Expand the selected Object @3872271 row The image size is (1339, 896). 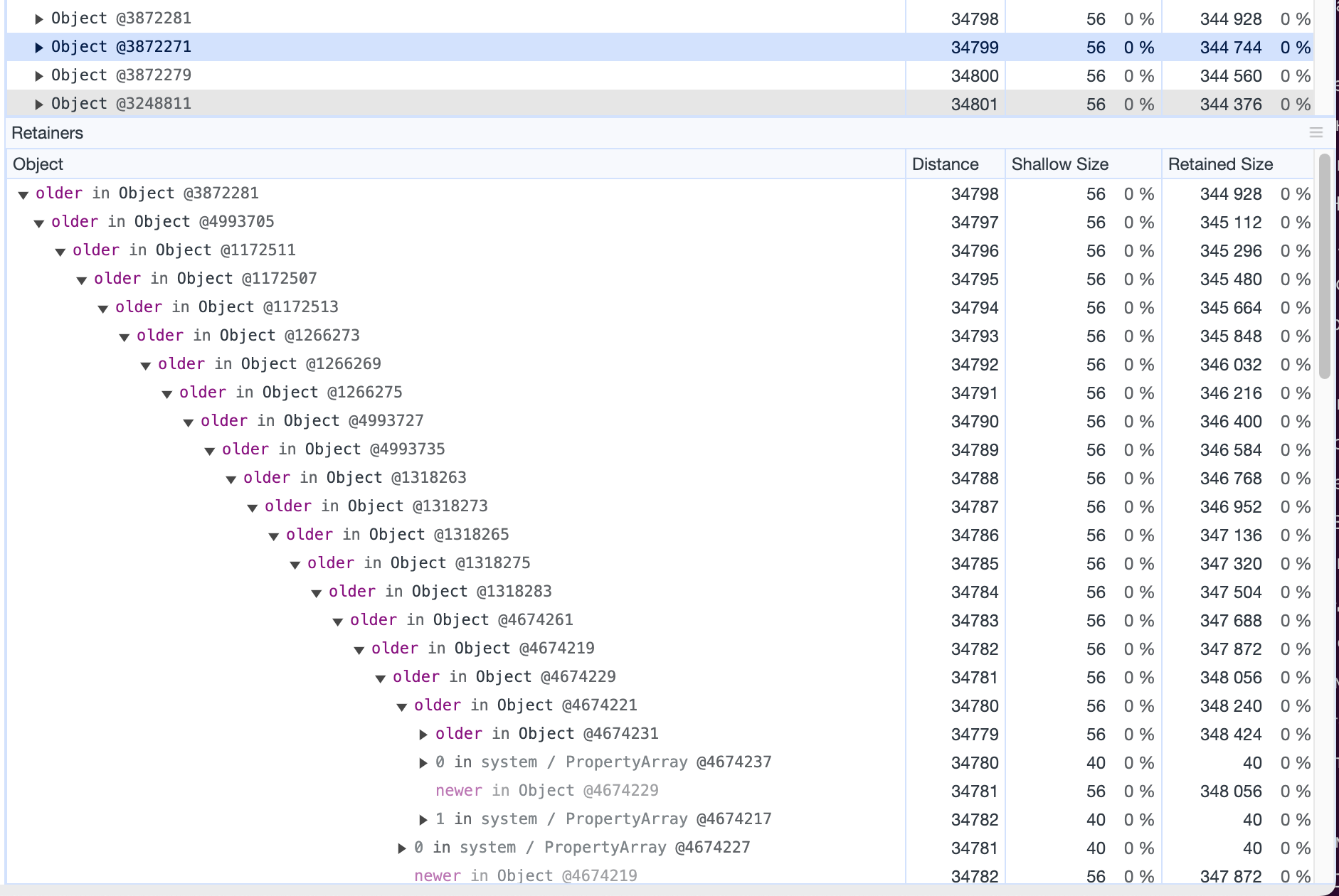39,48
